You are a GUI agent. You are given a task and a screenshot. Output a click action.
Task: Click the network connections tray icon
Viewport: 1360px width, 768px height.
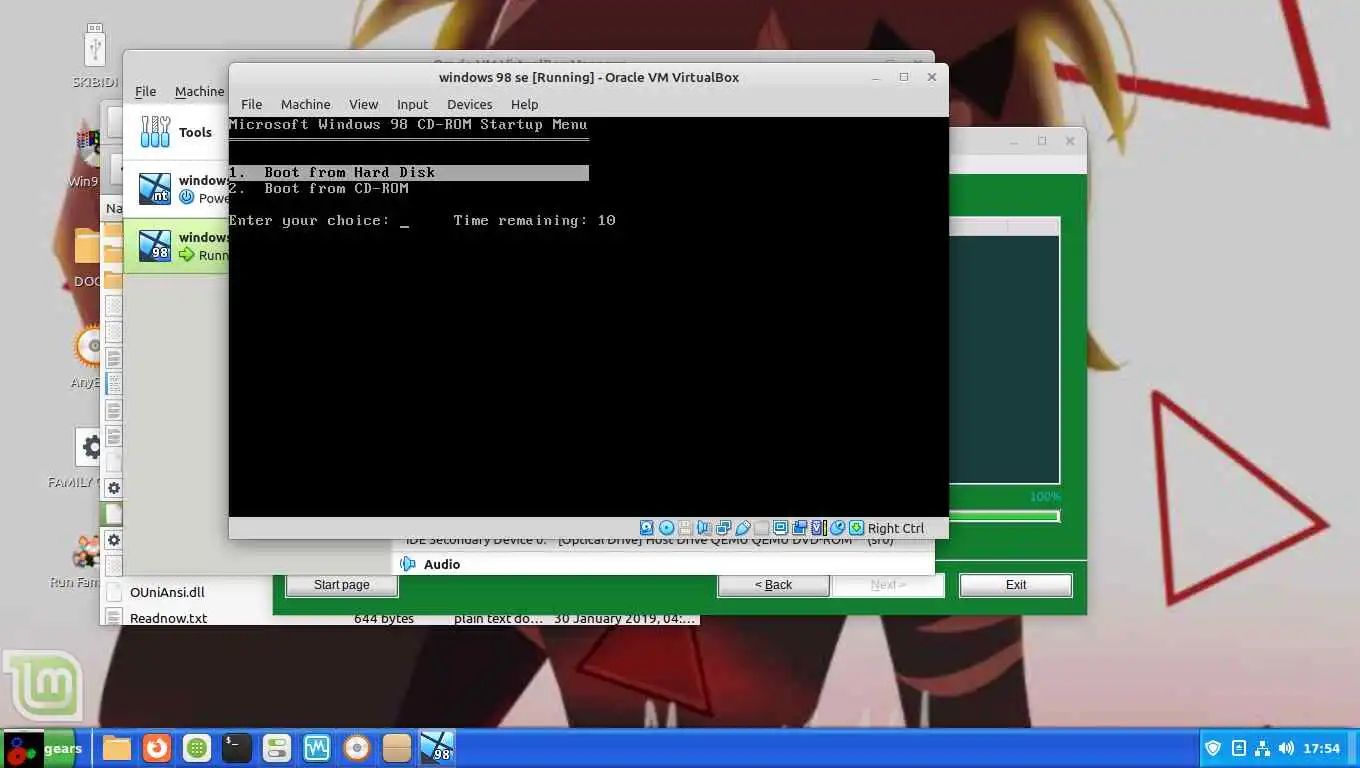click(x=1262, y=748)
